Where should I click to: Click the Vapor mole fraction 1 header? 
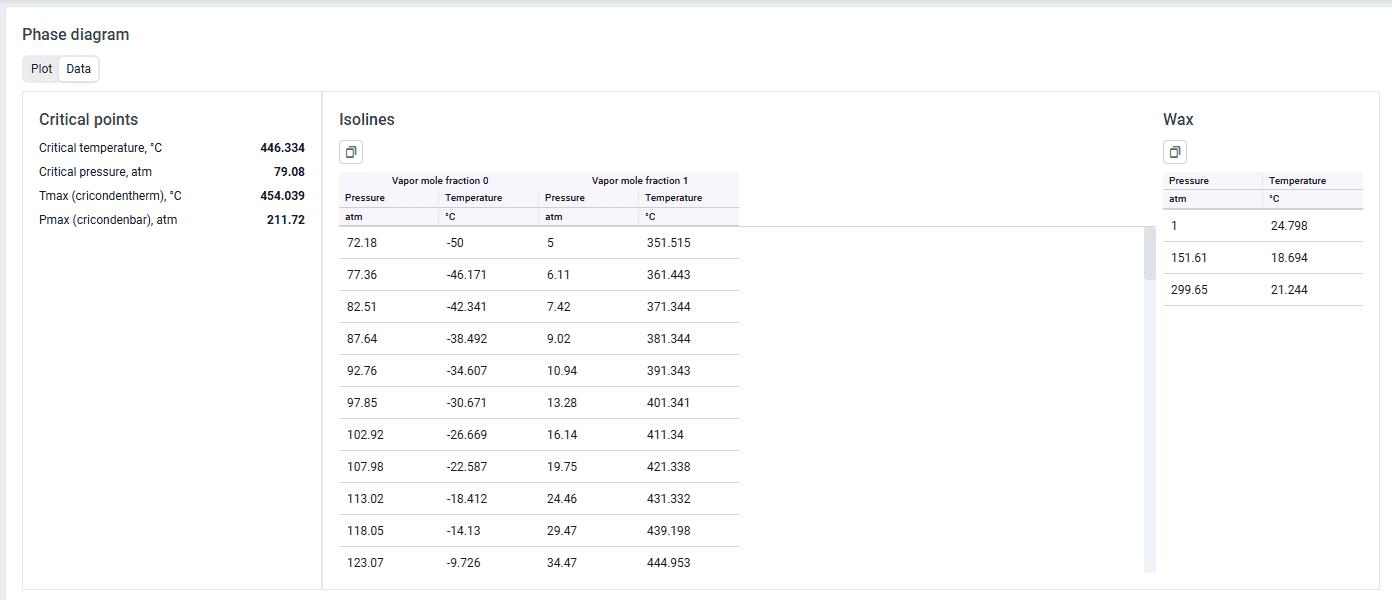coord(640,181)
